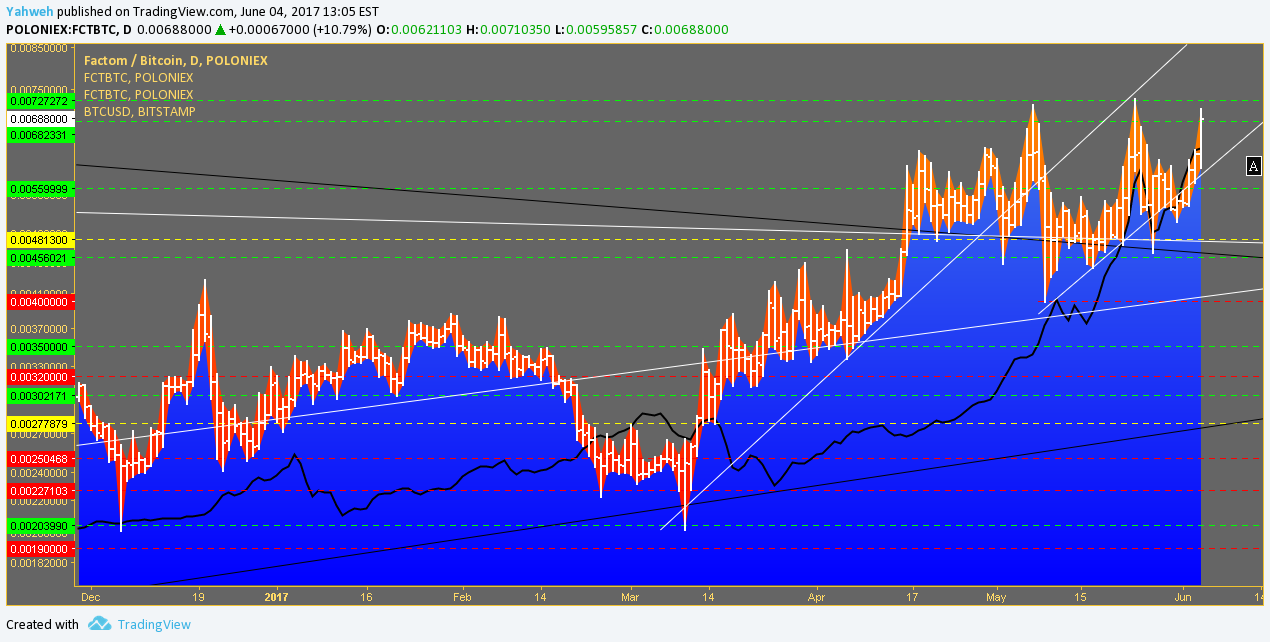Viewport: 1270px width, 642px height.
Task: Click the 'Feb' date axis label
Action: point(462,596)
